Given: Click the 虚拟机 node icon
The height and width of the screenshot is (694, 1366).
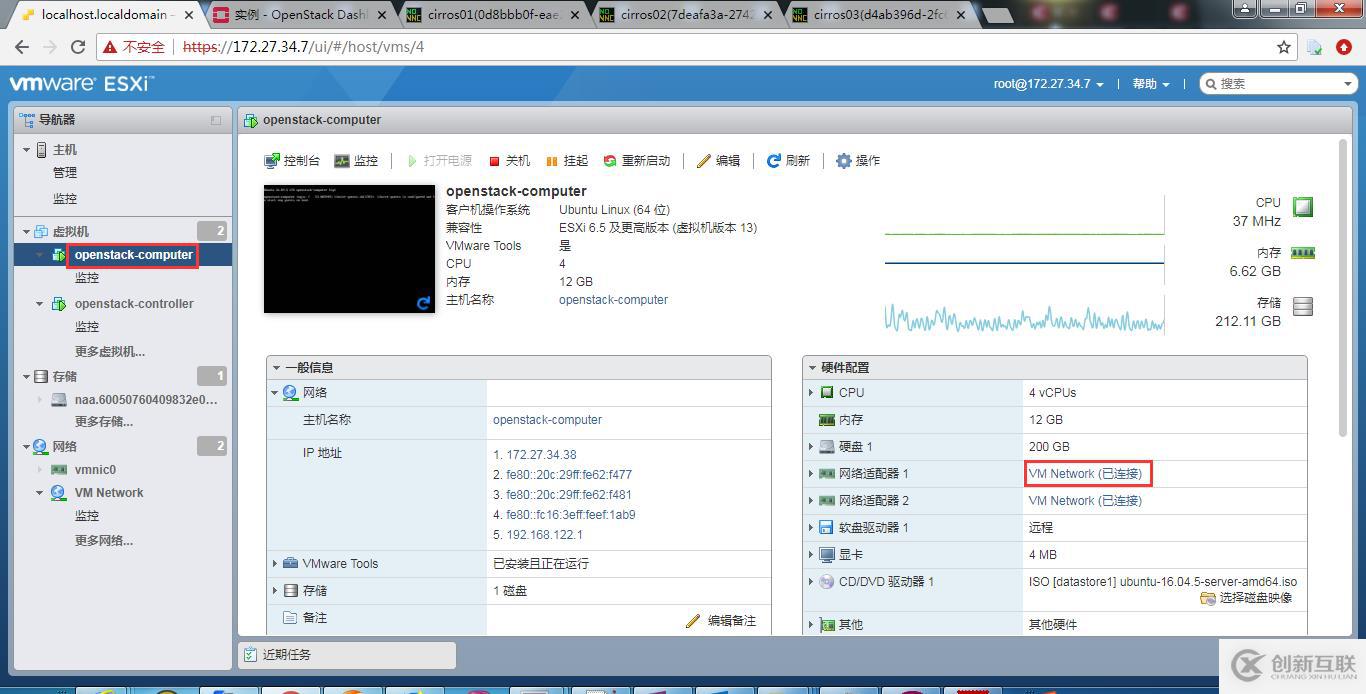Looking at the screenshot, I should (x=40, y=232).
